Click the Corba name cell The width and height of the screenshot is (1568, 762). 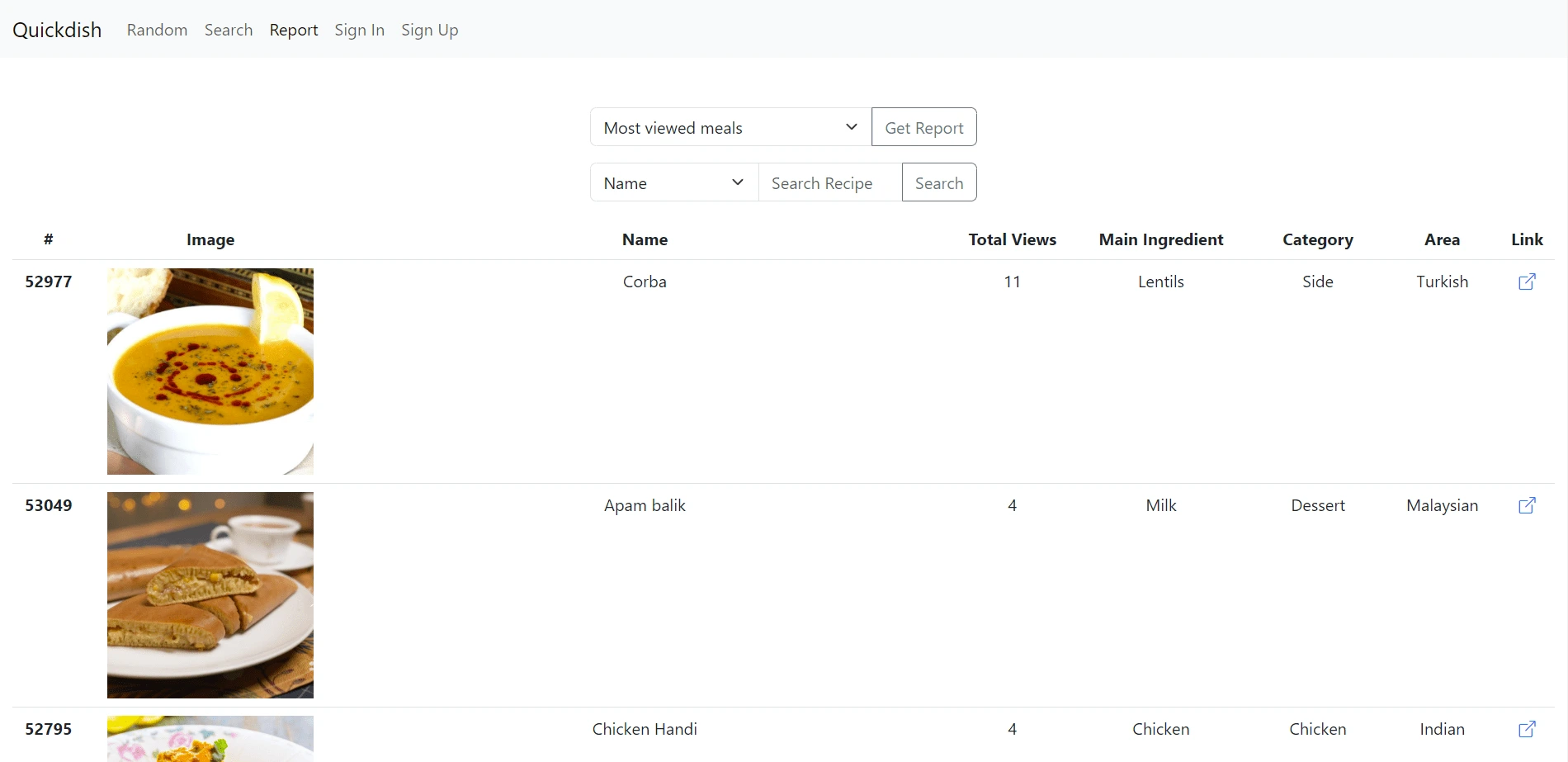pyautogui.click(x=645, y=282)
